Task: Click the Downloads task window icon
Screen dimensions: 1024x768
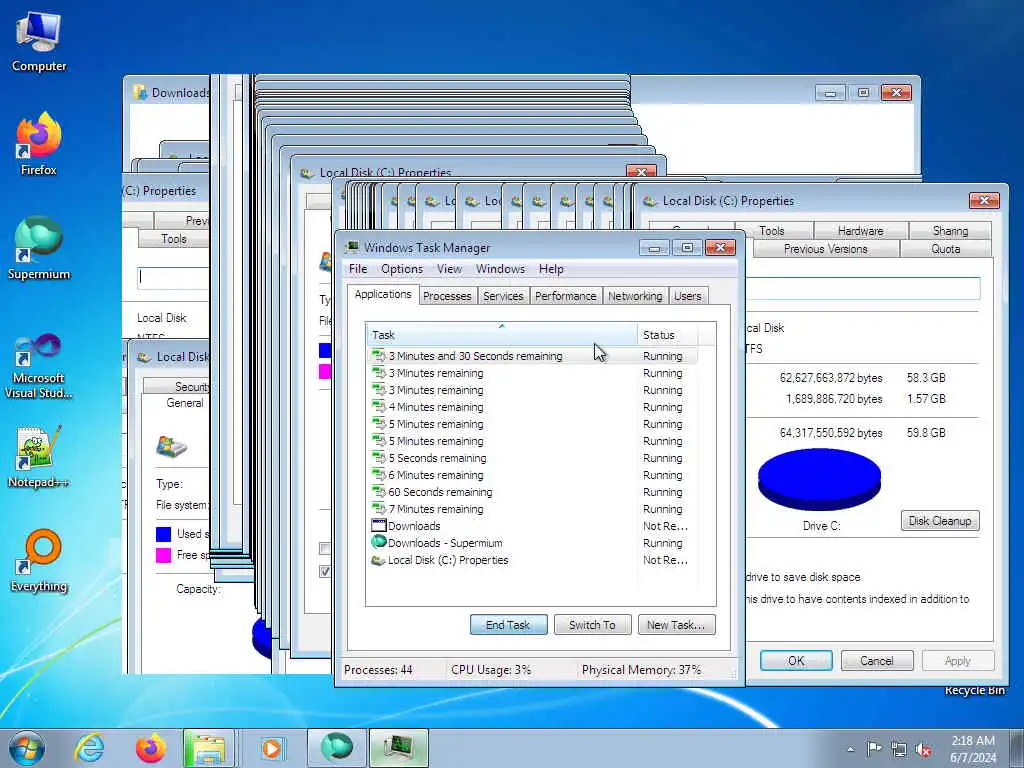Action: (379, 526)
